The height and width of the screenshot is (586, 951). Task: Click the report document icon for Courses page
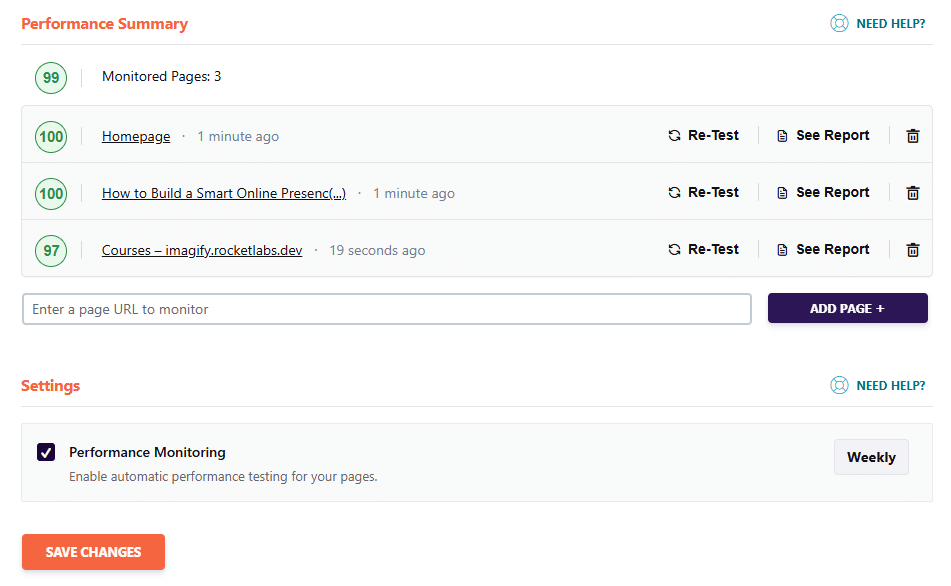pos(782,250)
